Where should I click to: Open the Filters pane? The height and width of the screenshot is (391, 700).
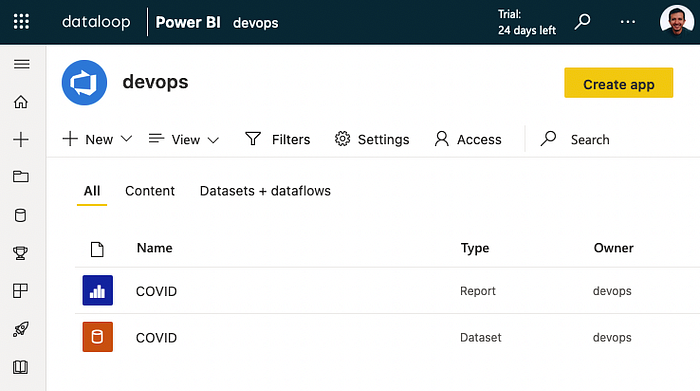pos(277,139)
